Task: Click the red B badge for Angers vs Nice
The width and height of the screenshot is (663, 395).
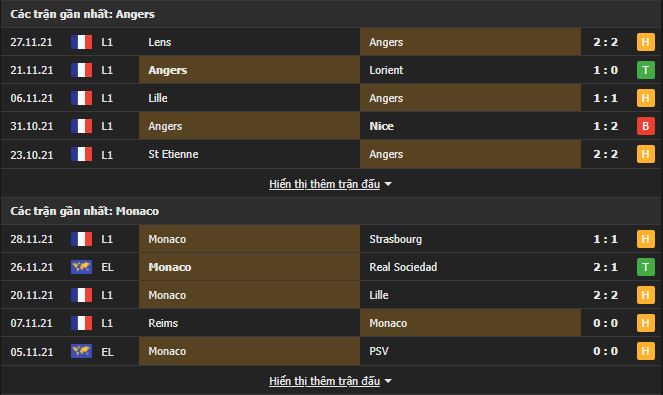Action: point(645,126)
